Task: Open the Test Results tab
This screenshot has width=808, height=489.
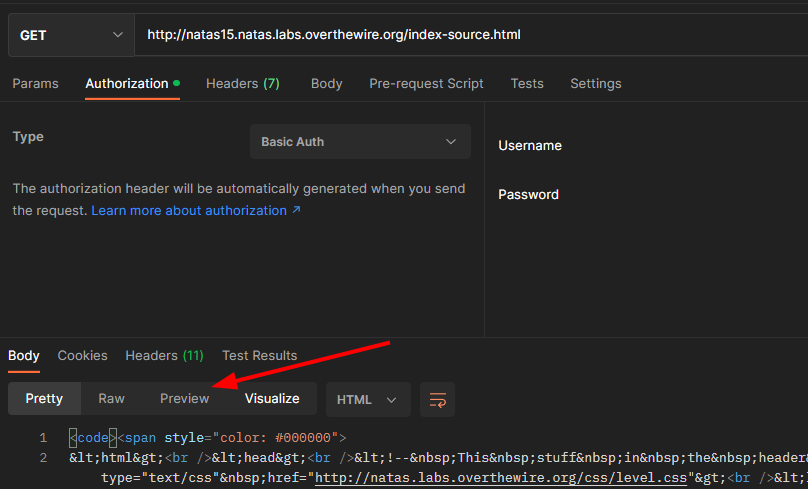Action: coord(259,356)
